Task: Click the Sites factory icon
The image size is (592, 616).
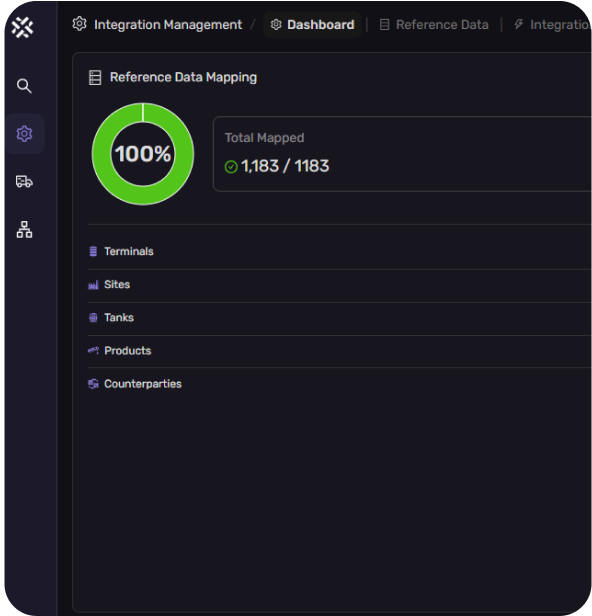Action: (x=93, y=285)
